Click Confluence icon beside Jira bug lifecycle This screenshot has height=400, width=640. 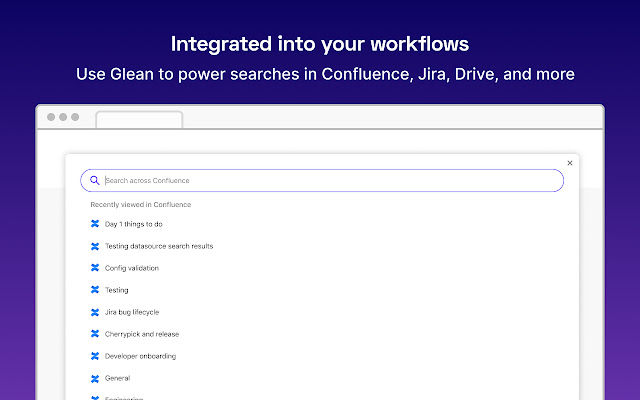pyautogui.click(x=95, y=312)
